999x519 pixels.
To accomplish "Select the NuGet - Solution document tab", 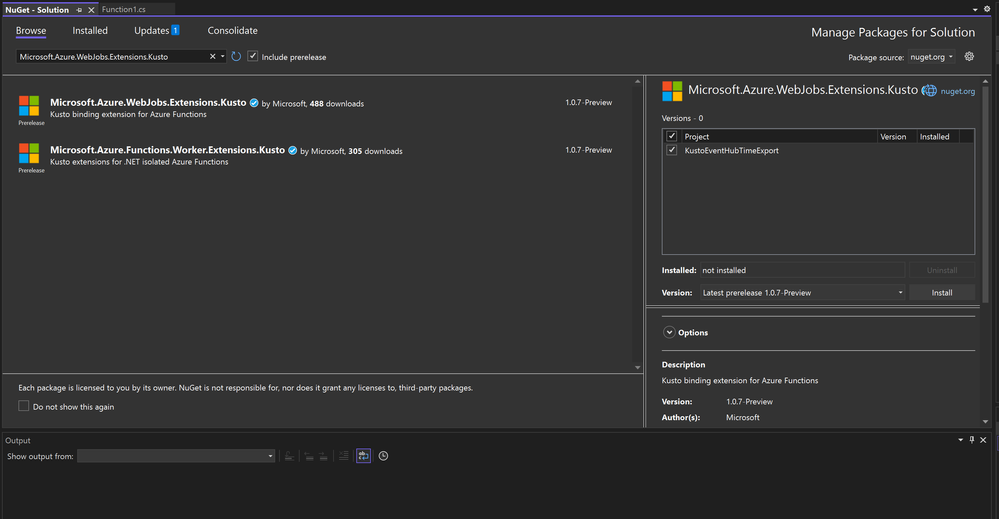I will [x=37, y=10].
